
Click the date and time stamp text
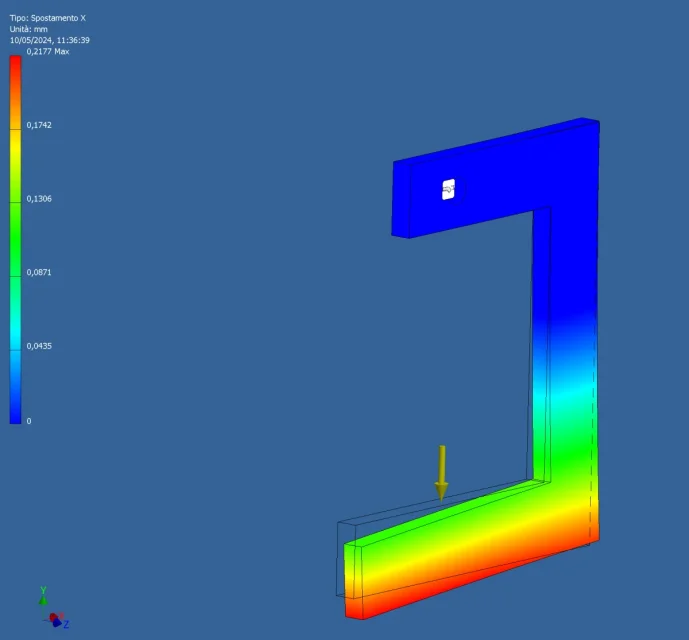pyautogui.click(x=50, y=40)
